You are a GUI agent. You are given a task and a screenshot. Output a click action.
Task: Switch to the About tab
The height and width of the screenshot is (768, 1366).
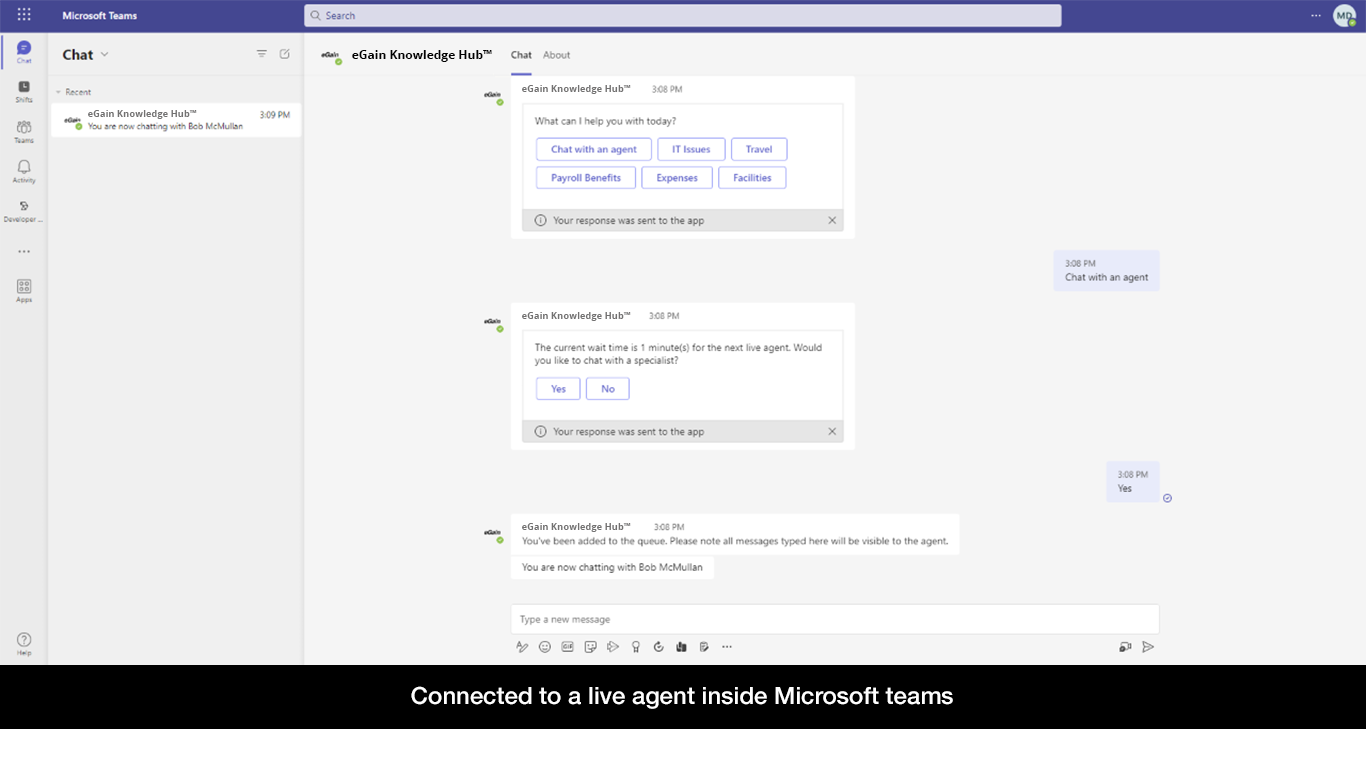[x=557, y=55]
